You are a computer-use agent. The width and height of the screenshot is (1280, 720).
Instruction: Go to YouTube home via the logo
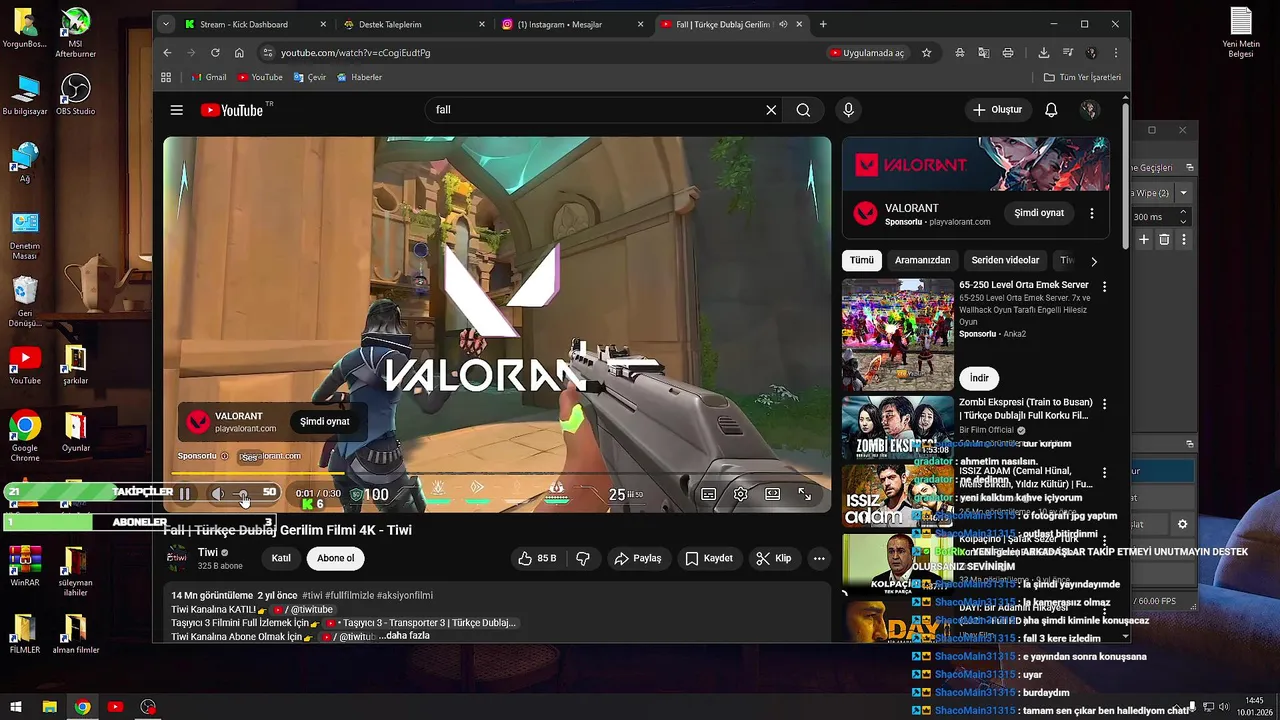[231, 110]
